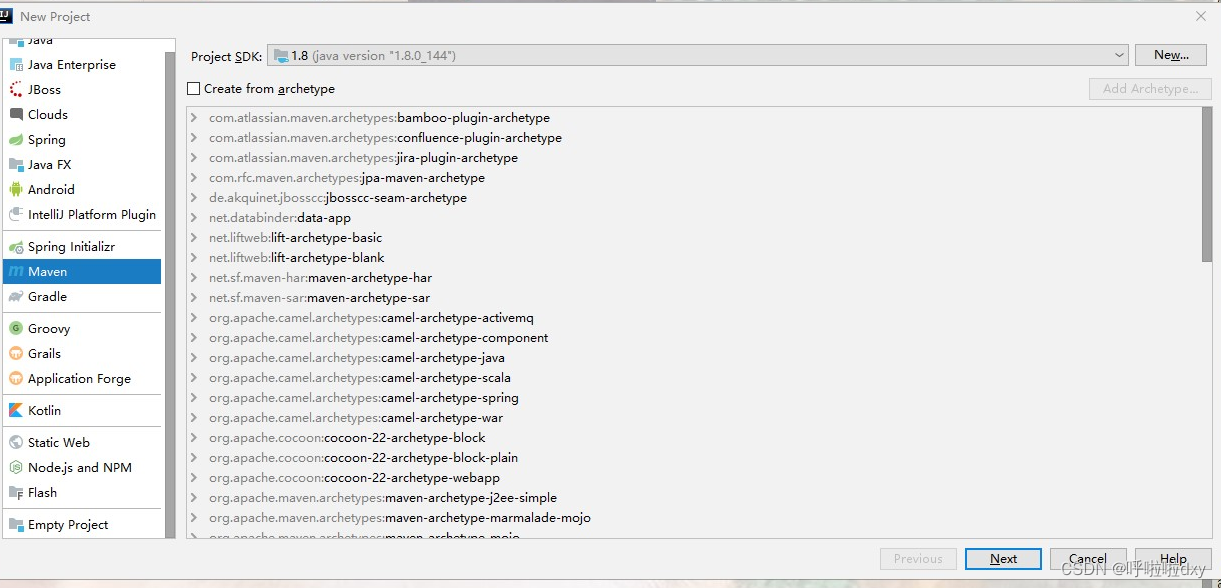The width and height of the screenshot is (1221, 588).
Task: Click the Clouds icon in sidebar
Action: click(16, 114)
